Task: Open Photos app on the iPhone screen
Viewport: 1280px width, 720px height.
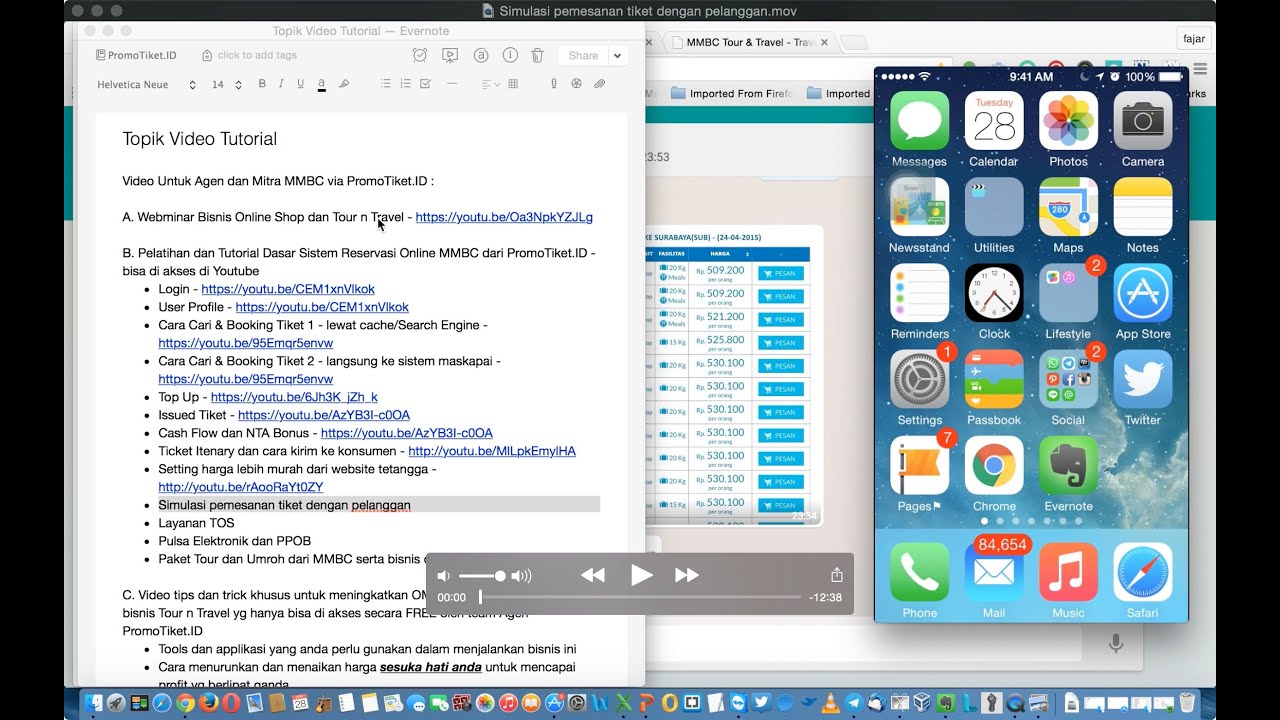Action: coord(1068,121)
